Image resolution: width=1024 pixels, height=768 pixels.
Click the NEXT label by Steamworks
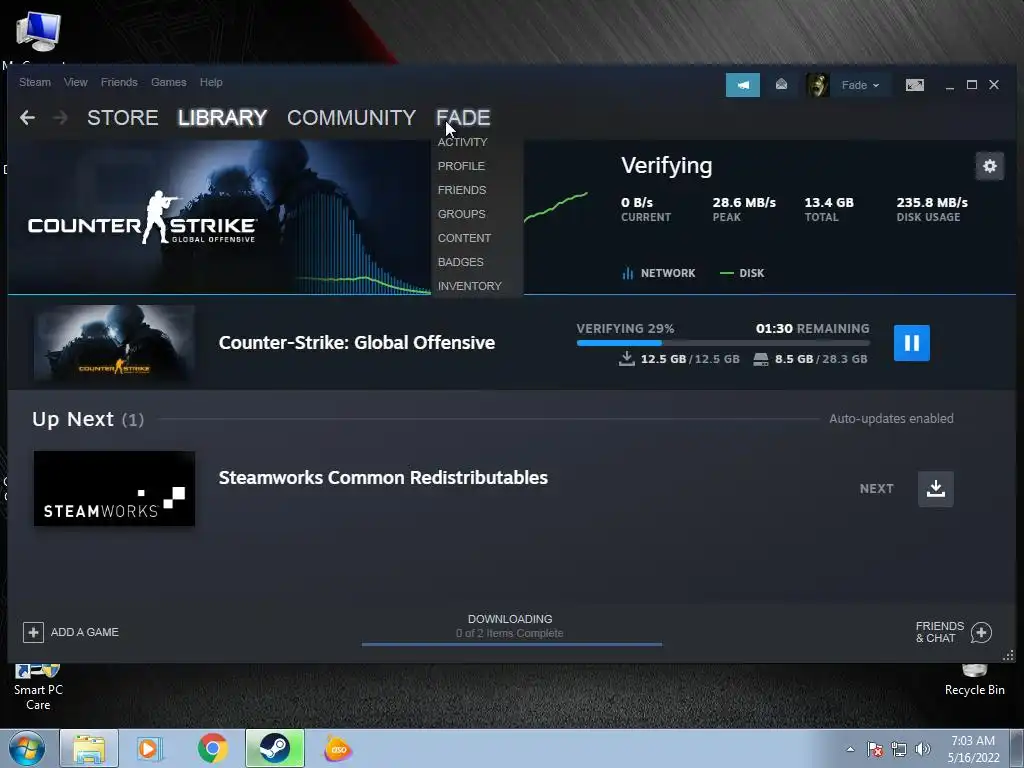coord(876,488)
